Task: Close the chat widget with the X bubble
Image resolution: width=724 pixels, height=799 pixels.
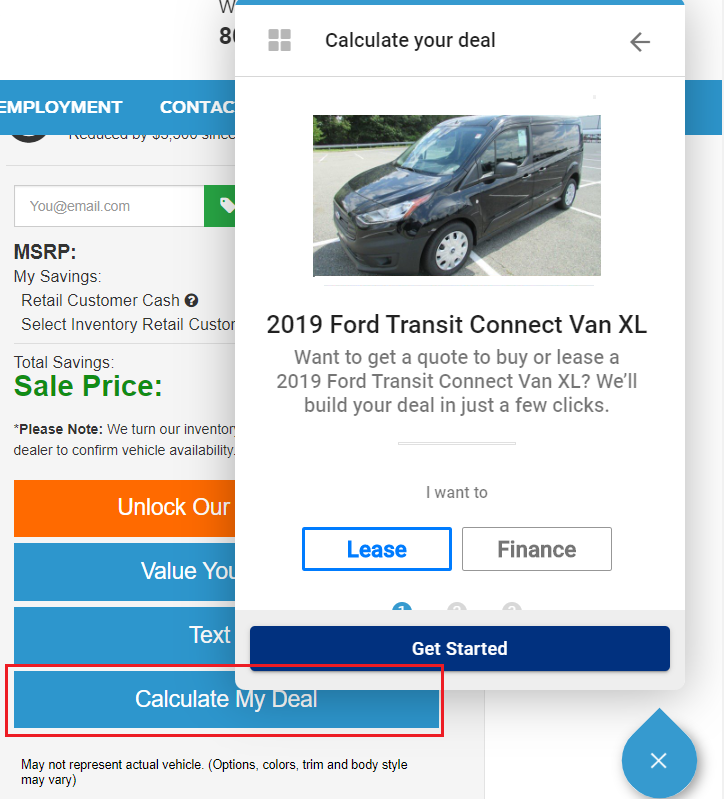Action: [658, 761]
